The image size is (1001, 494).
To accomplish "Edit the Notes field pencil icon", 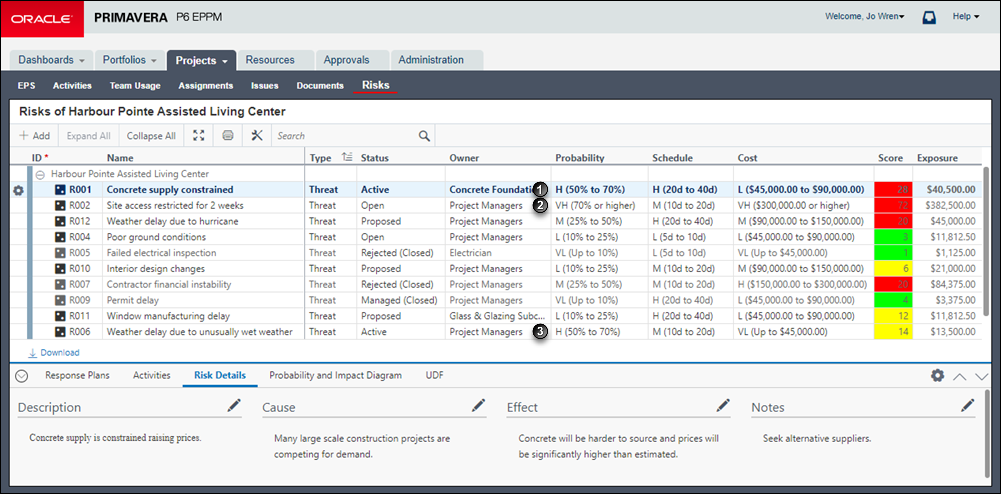I will [x=968, y=405].
